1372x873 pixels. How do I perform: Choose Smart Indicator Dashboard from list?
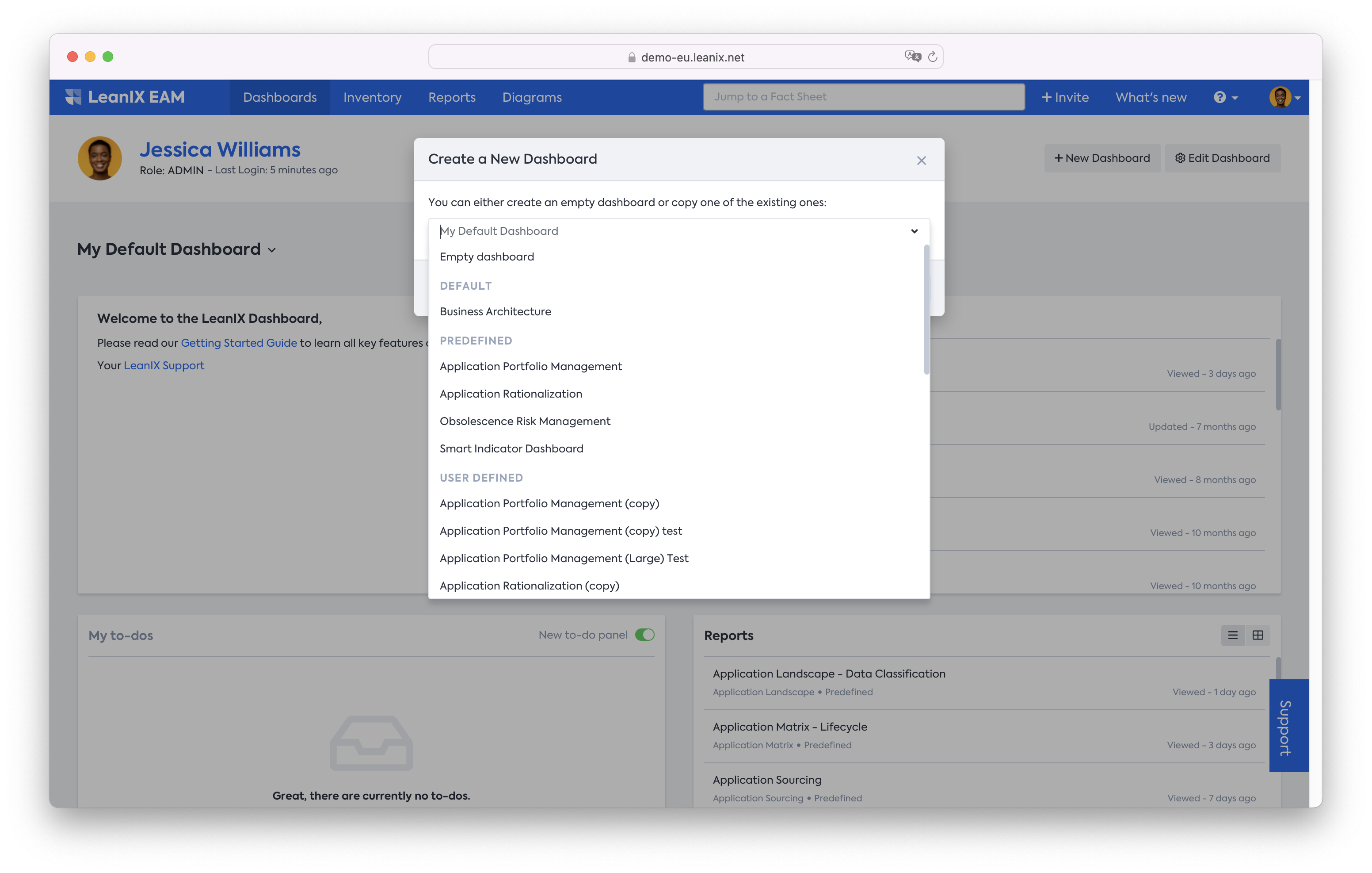click(x=511, y=449)
